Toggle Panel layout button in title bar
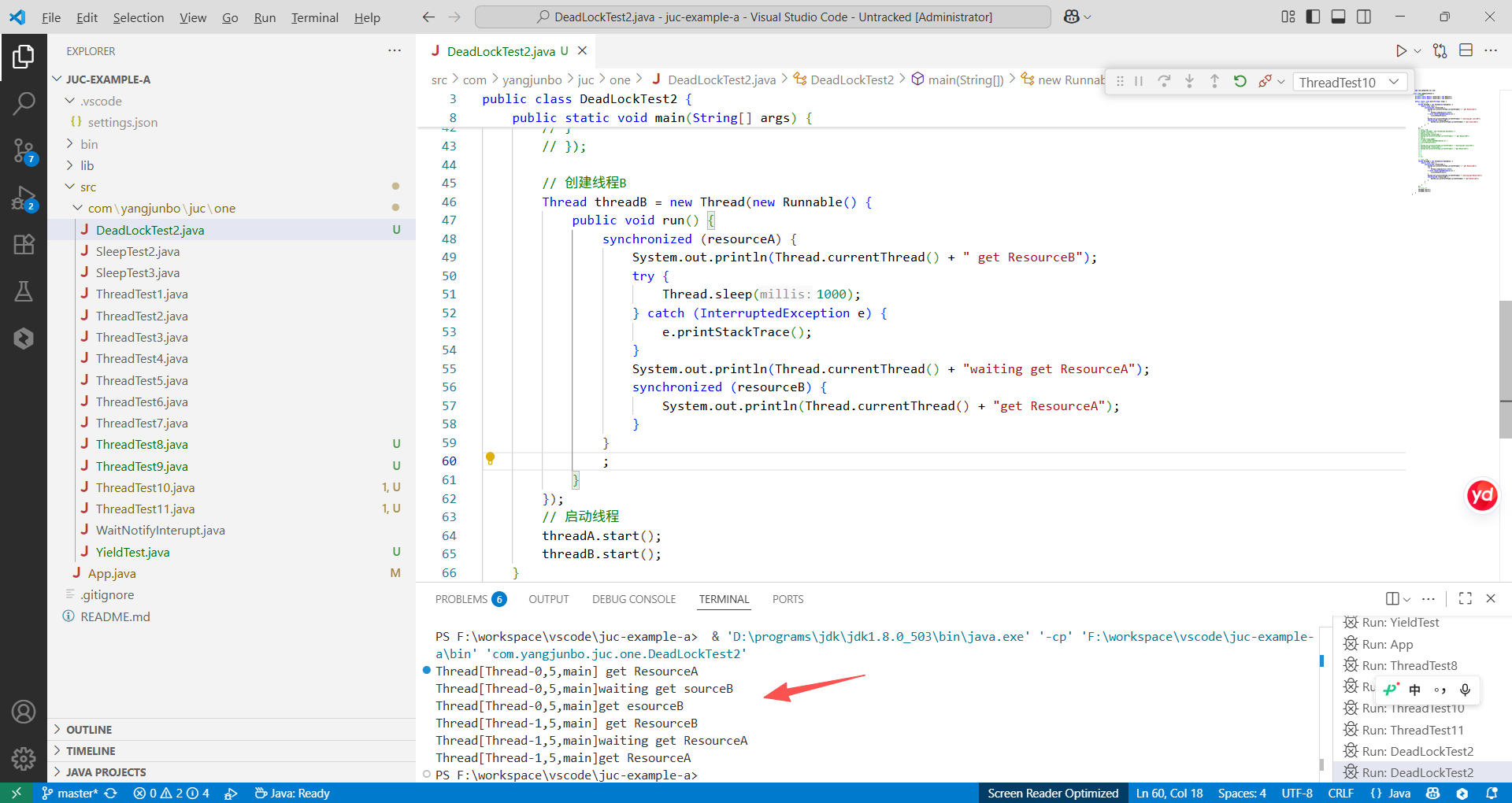Viewport: 1512px width, 803px height. pyautogui.click(x=1338, y=17)
